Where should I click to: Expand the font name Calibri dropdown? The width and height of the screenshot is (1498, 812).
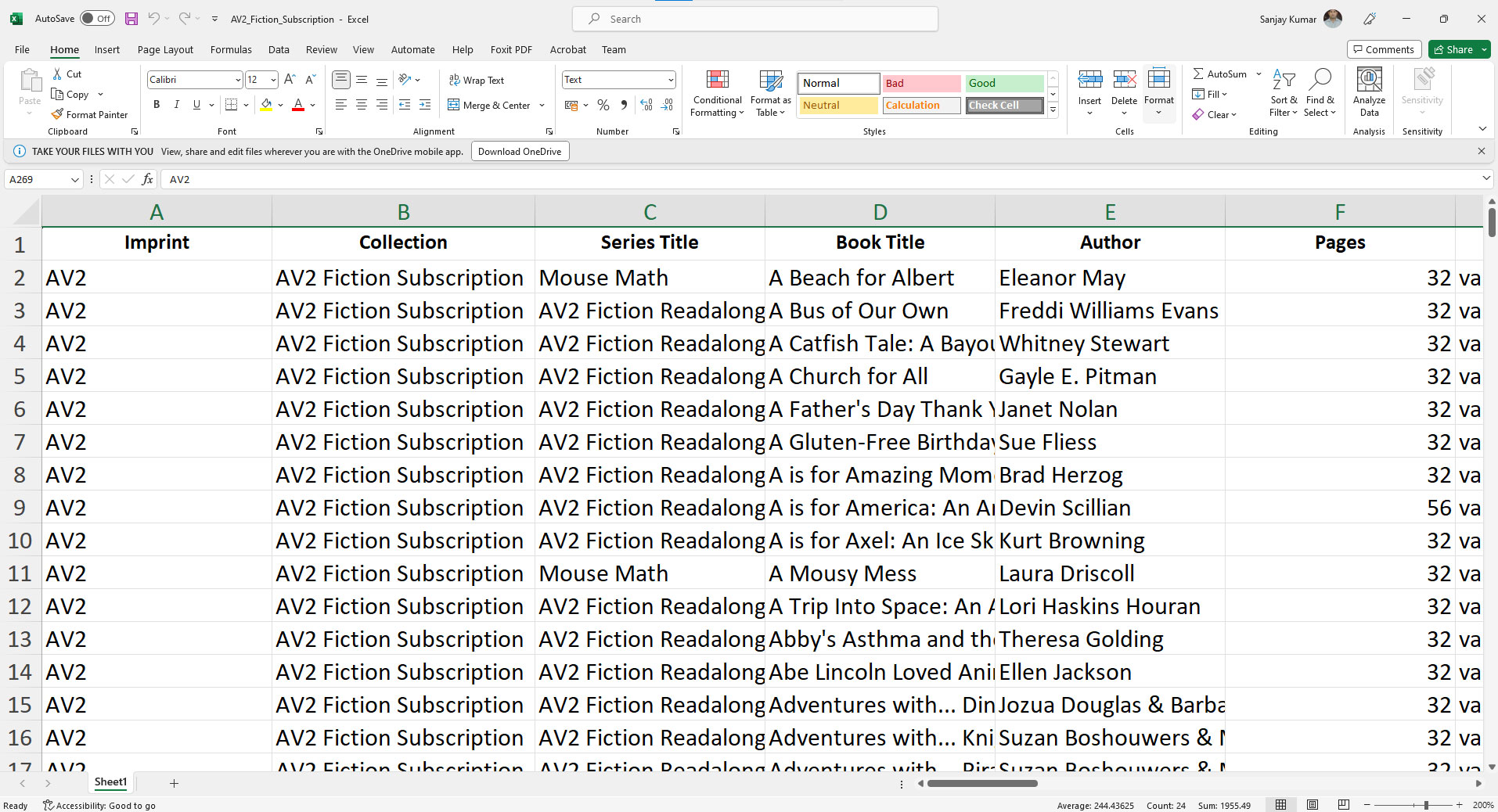[238, 80]
